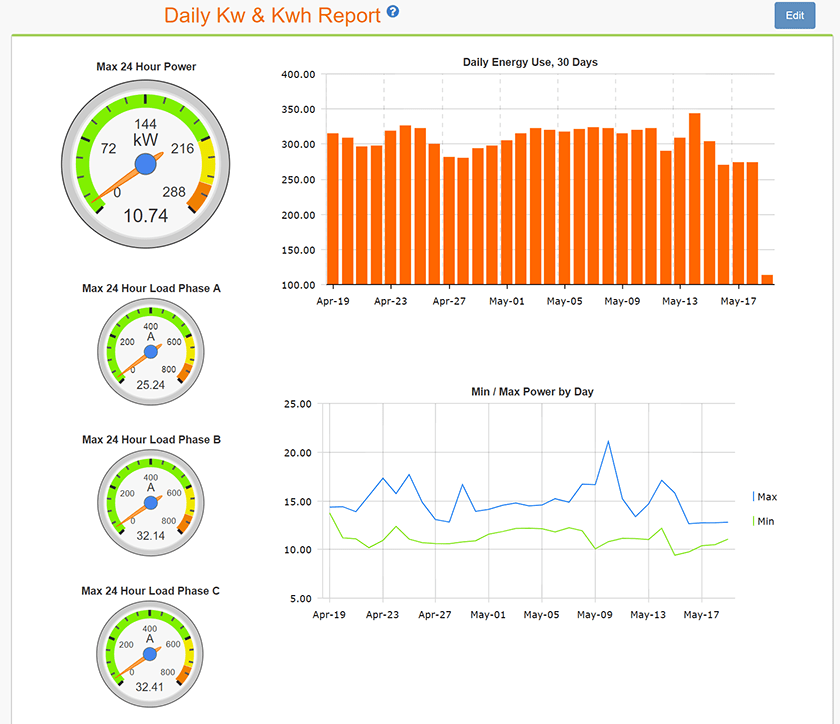Select the Daily Kw & Kwh Report title
840x724 pixels.
click(272, 15)
